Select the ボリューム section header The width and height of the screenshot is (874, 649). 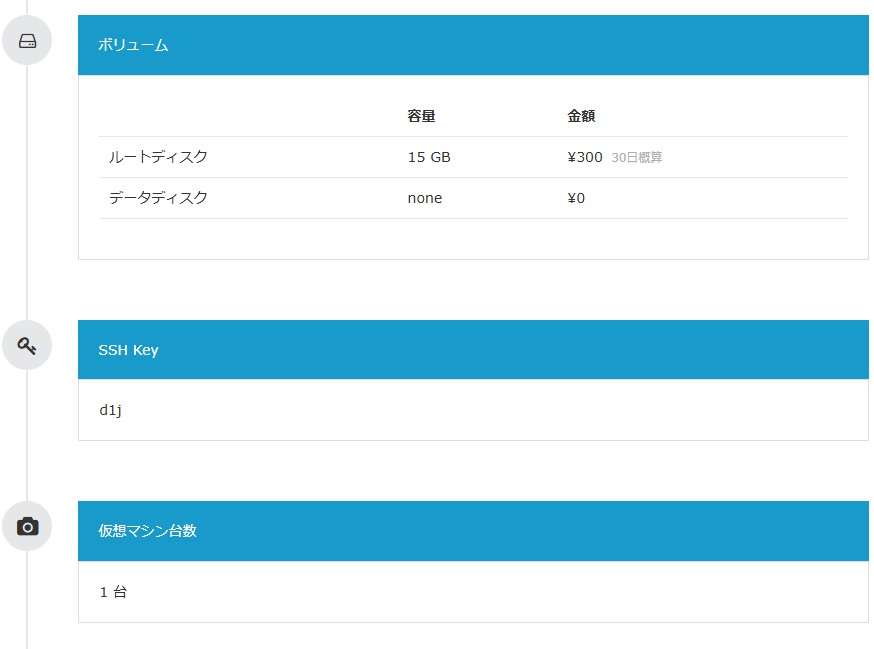473,45
